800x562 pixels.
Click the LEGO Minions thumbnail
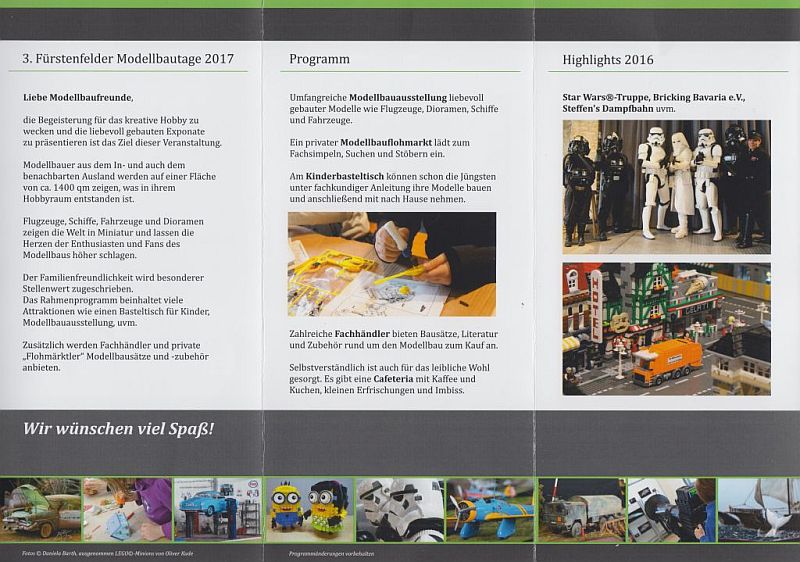[309, 509]
